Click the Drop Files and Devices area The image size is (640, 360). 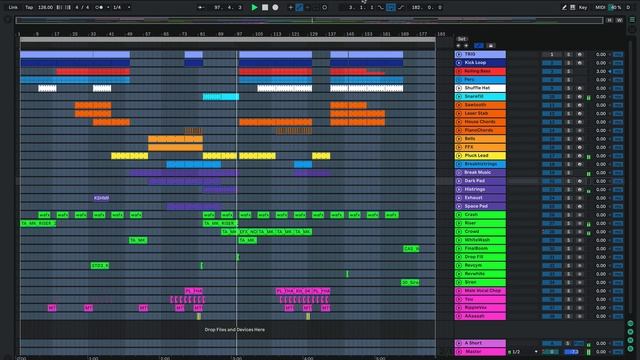coord(235,329)
